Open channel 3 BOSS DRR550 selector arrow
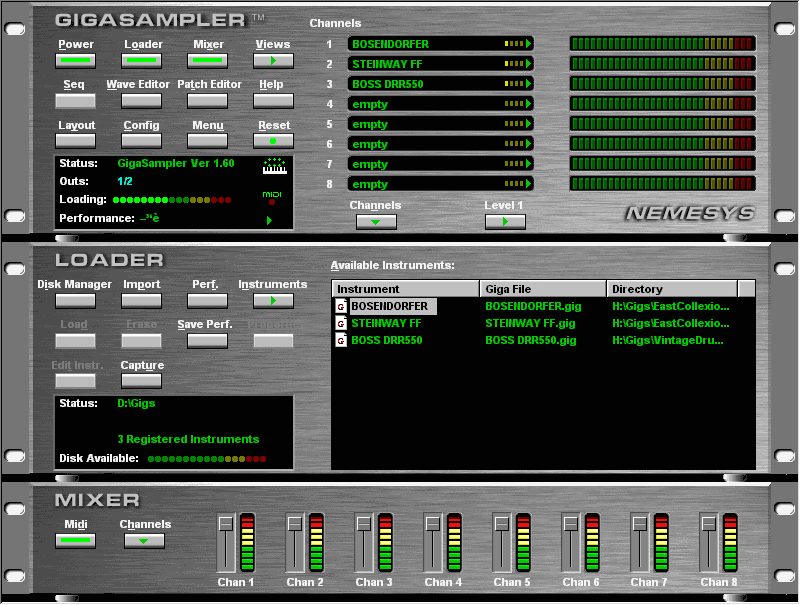The width and height of the screenshot is (800, 605). tap(529, 84)
